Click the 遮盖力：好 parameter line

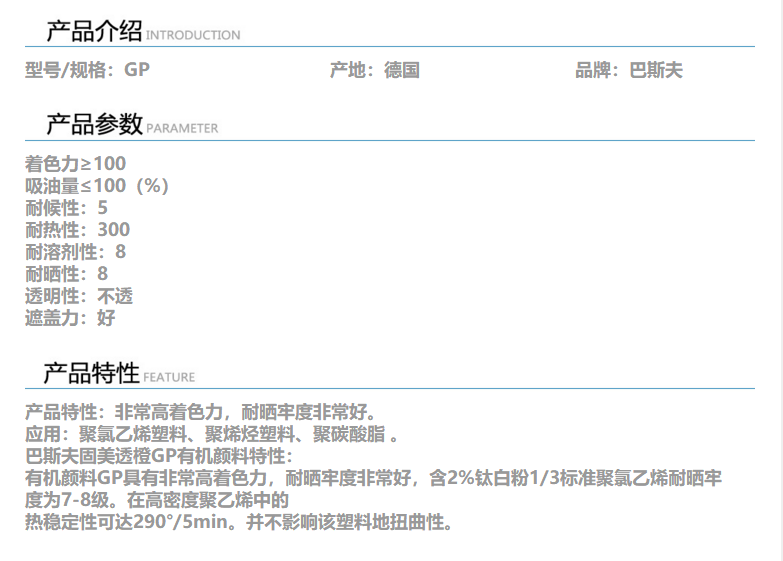click(70, 318)
